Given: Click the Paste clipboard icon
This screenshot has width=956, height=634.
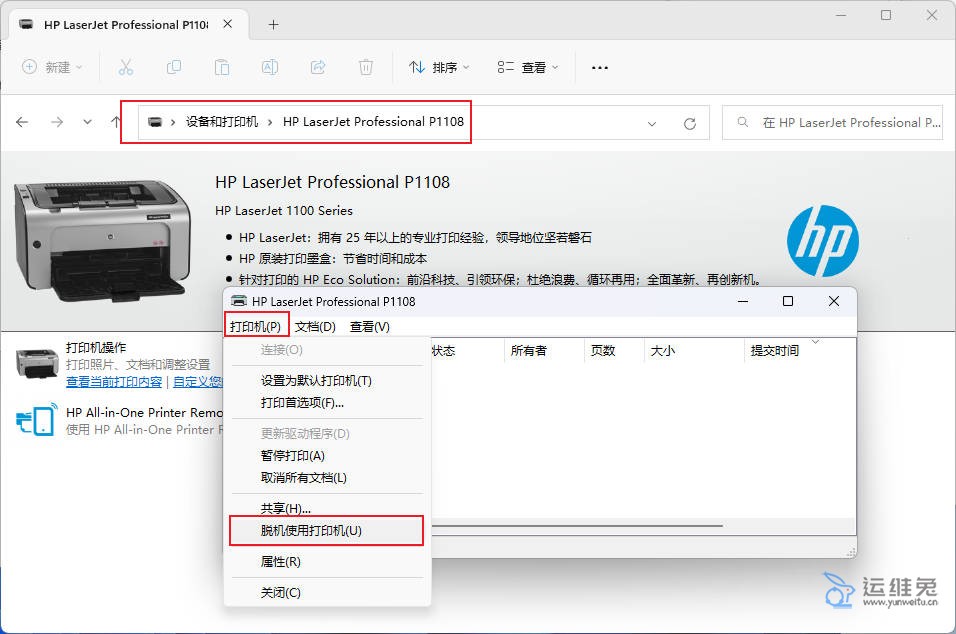Looking at the screenshot, I should [221, 67].
